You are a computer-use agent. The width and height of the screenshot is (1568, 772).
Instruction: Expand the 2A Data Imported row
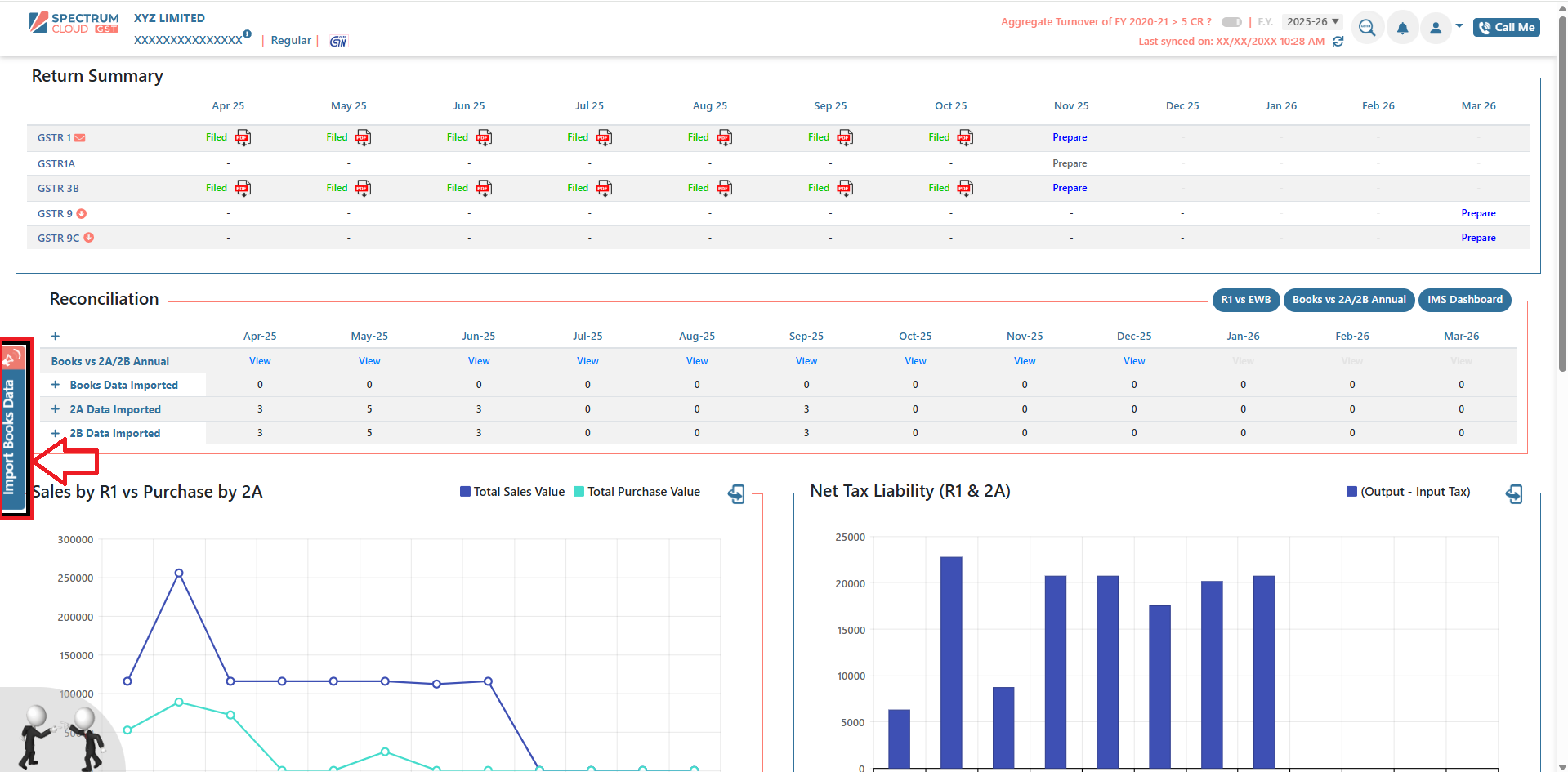(x=56, y=409)
